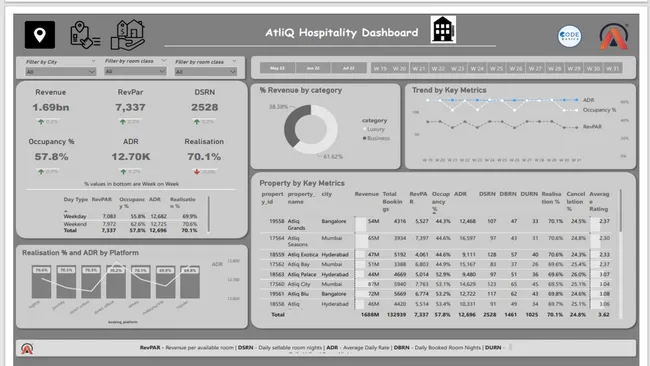Click the small AtliQ logo in footer bar
This screenshot has height=366, width=650.
pos(27,349)
